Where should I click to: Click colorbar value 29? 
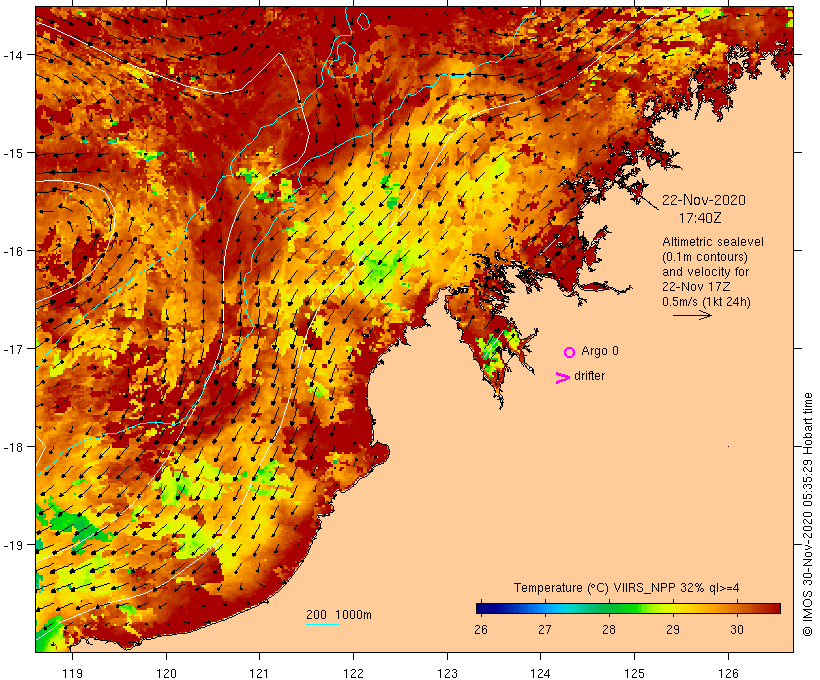point(673,629)
